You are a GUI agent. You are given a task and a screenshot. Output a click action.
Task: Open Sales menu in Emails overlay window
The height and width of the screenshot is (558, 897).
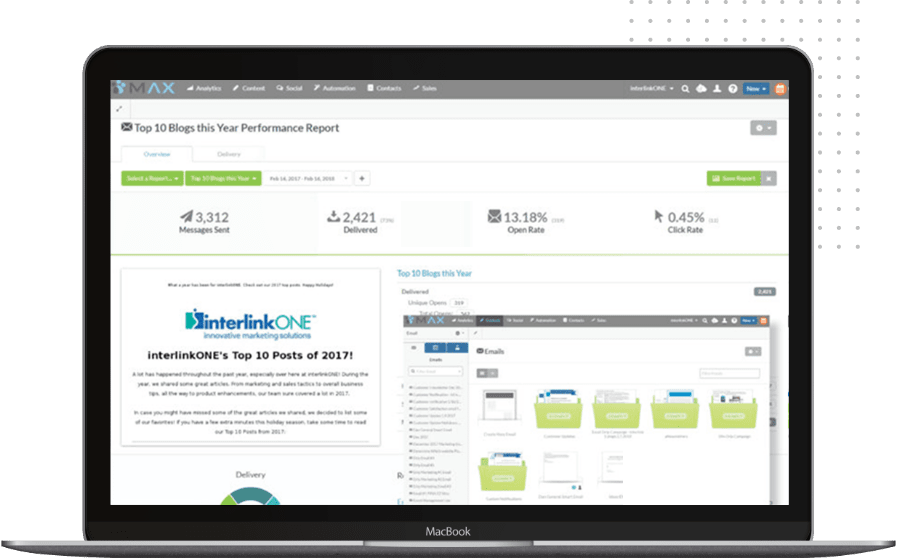(x=599, y=320)
